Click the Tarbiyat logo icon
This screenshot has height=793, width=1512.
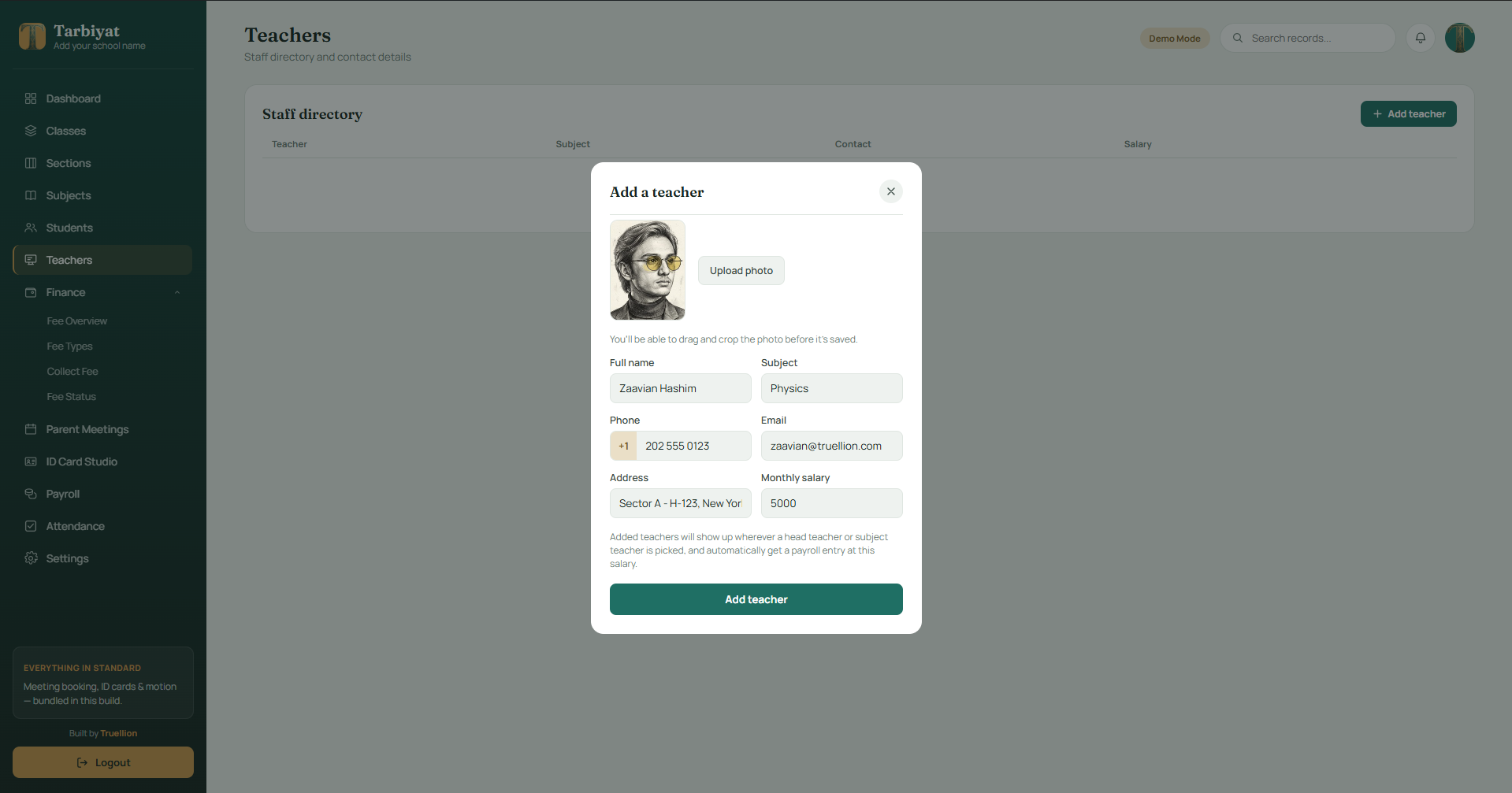coord(32,36)
